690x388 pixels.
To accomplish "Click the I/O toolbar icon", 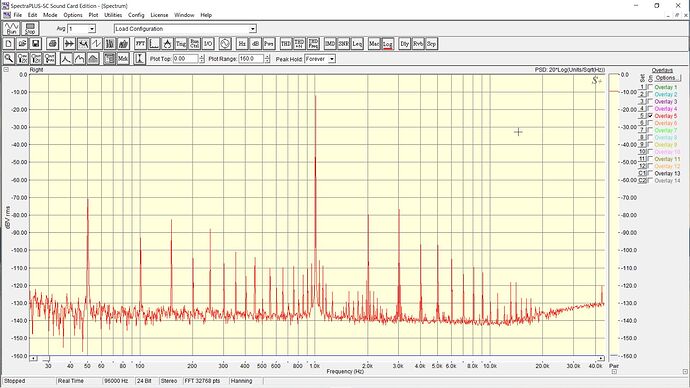I will coord(208,44).
